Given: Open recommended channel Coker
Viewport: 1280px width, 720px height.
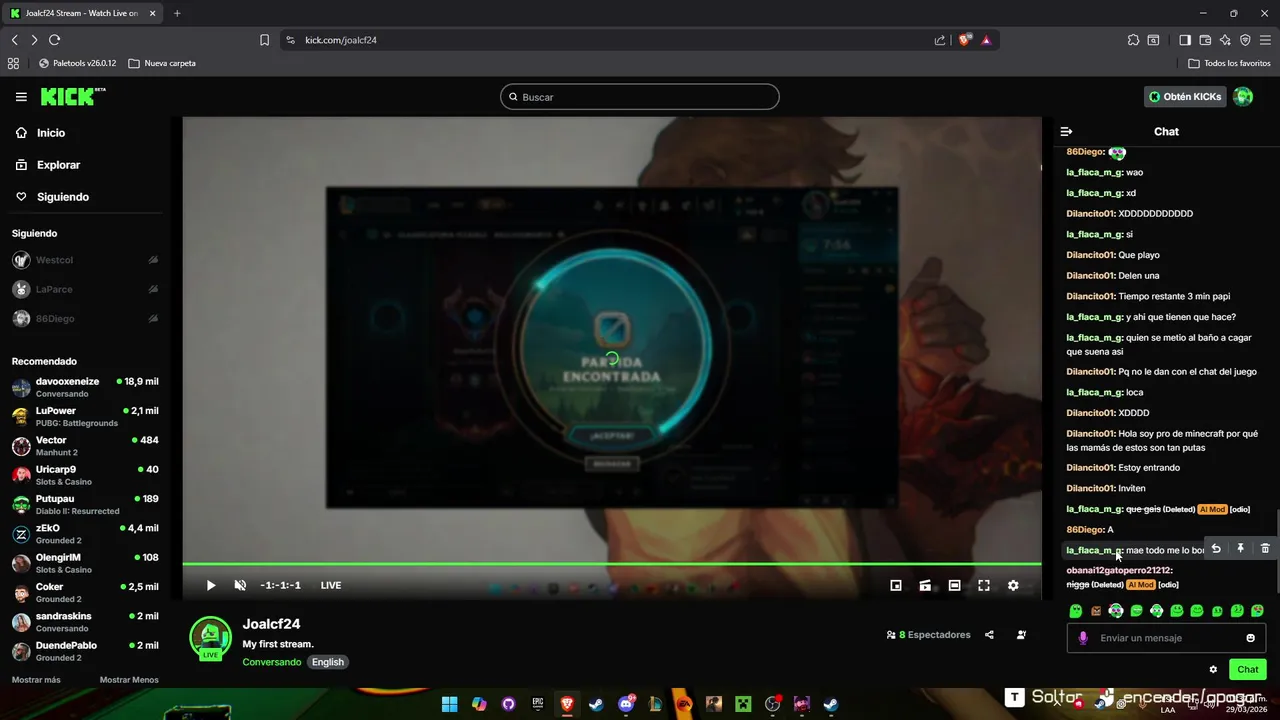Looking at the screenshot, I should pyautogui.click(x=85, y=592).
